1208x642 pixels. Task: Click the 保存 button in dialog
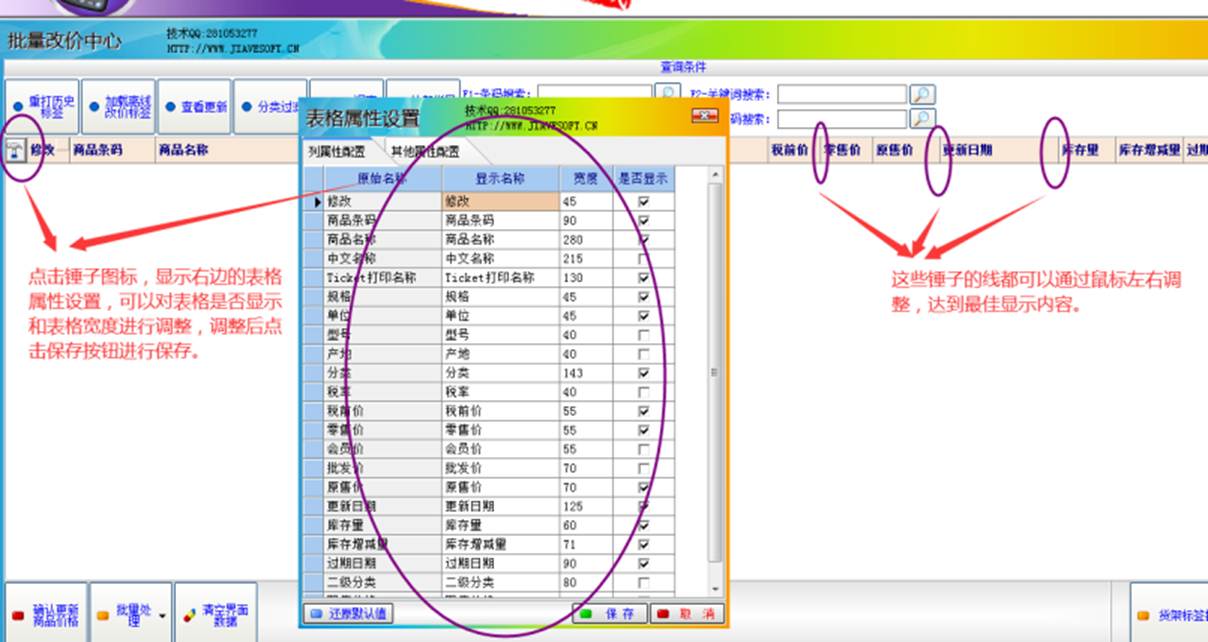(609, 614)
